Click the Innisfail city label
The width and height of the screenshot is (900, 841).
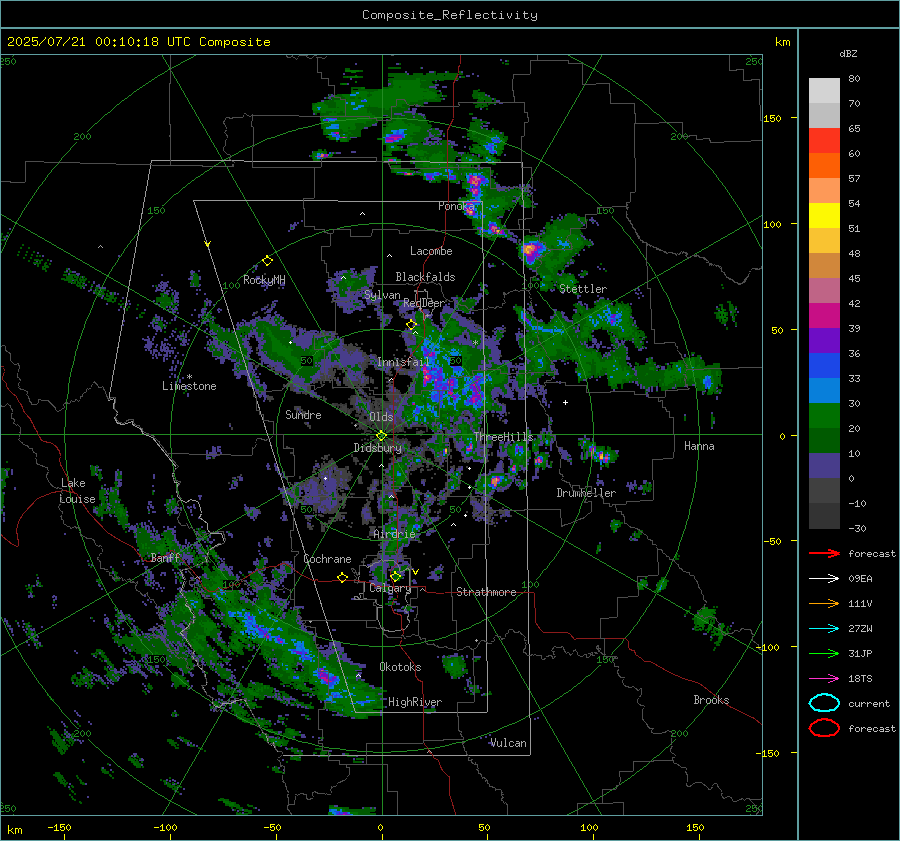pyautogui.click(x=403, y=362)
